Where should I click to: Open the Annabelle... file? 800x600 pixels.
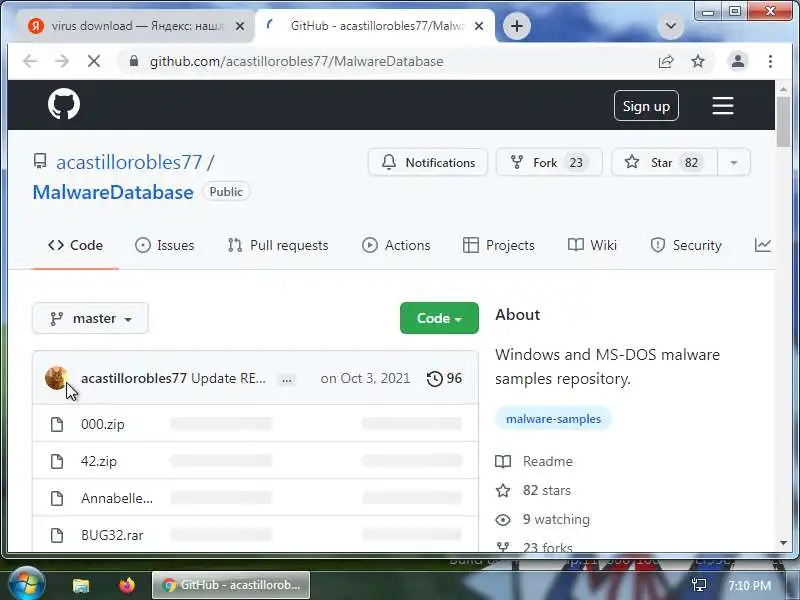[117, 498]
